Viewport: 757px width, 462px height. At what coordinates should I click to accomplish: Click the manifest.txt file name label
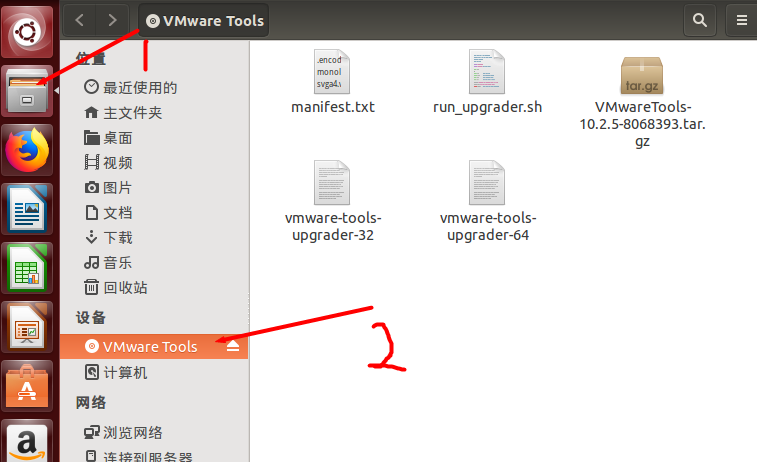tap(333, 107)
